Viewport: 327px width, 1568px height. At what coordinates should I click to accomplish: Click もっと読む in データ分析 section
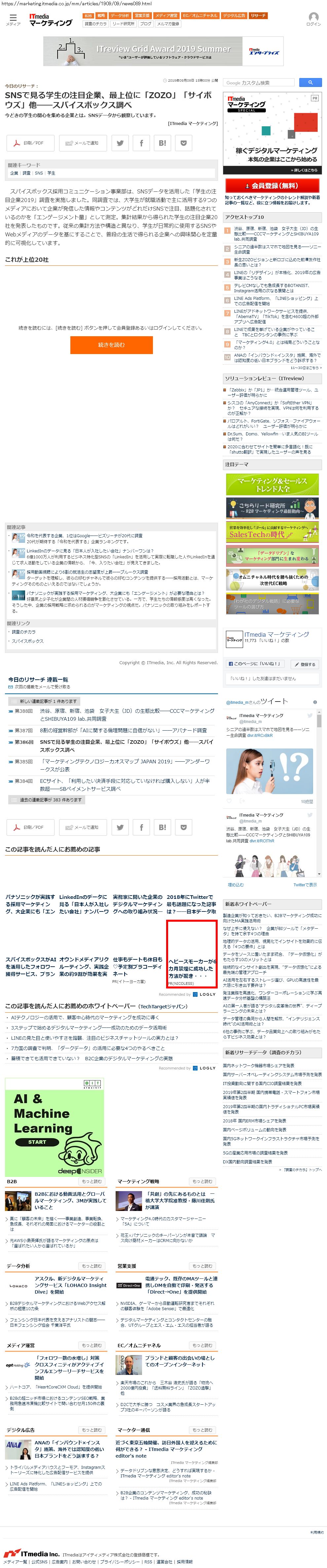tap(92, 1266)
